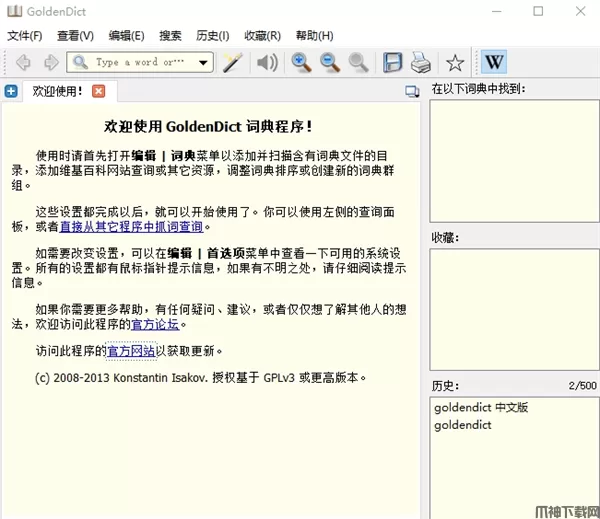The image size is (600, 519).
Task: Open the 历史(I) menu
Action: (212, 35)
